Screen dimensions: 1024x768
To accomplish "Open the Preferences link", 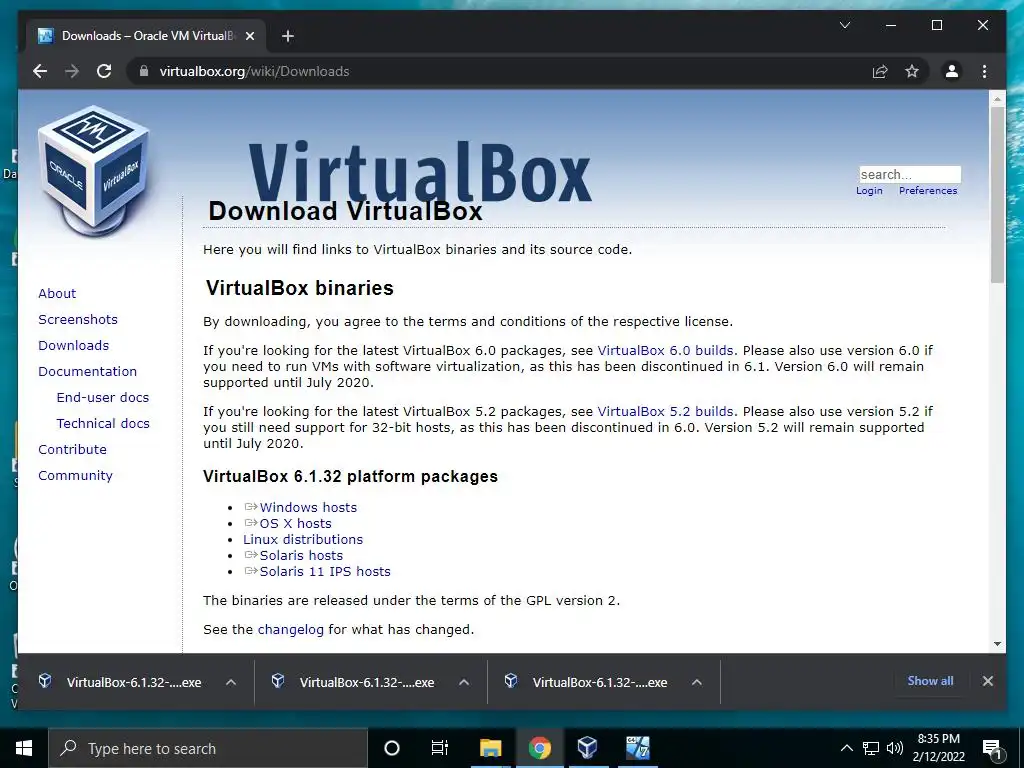I will (x=927, y=191).
